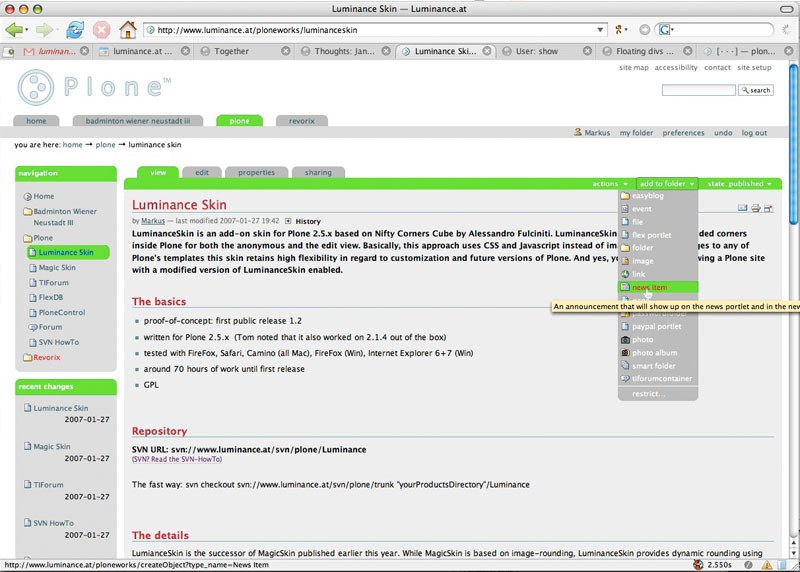Click the browser reload icon
The width and height of the screenshot is (800, 572).
pyautogui.click(x=76, y=29)
